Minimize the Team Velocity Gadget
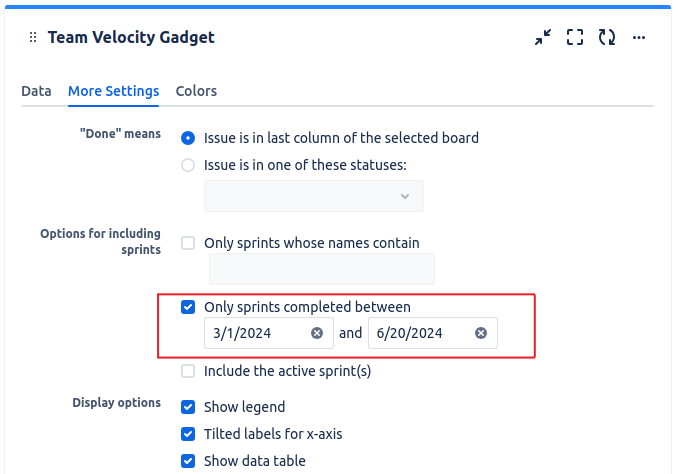This screenshot has height=474, width=682. (x=543, y=37)
